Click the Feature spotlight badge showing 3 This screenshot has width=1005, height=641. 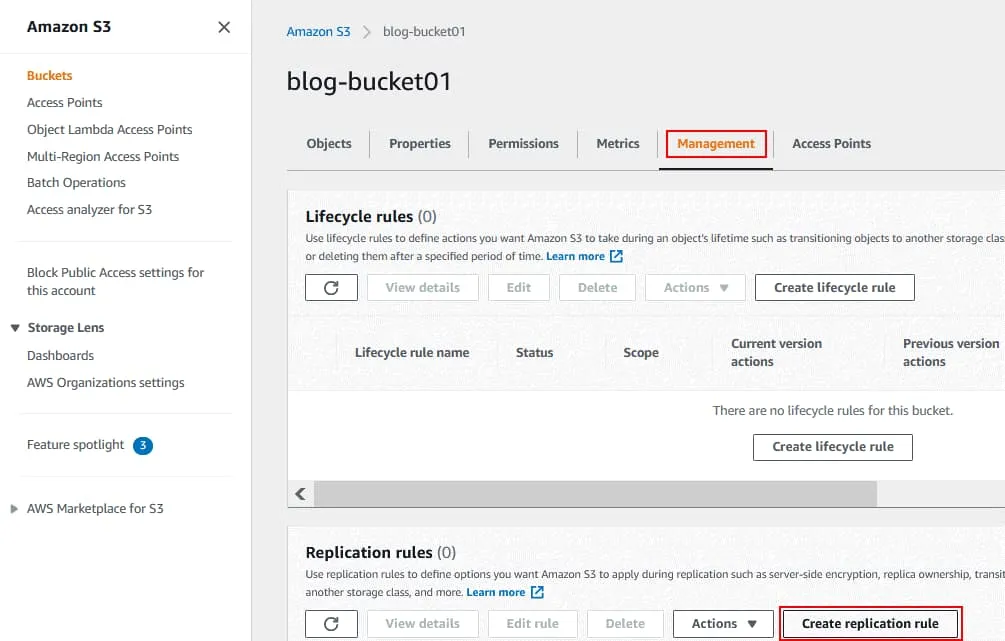point(143,445)
